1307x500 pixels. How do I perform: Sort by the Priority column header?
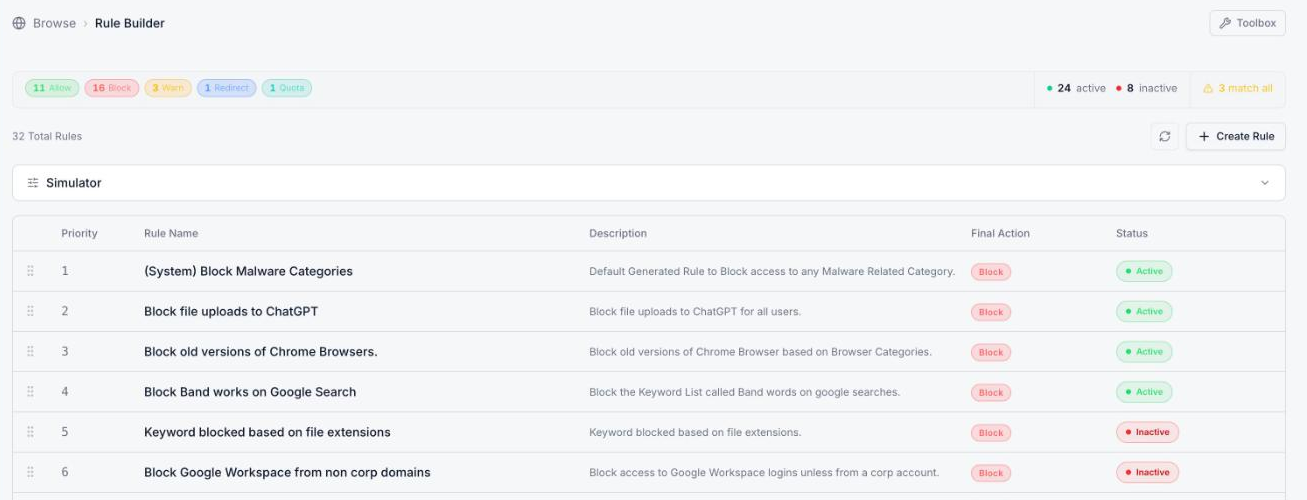point(79,233)
